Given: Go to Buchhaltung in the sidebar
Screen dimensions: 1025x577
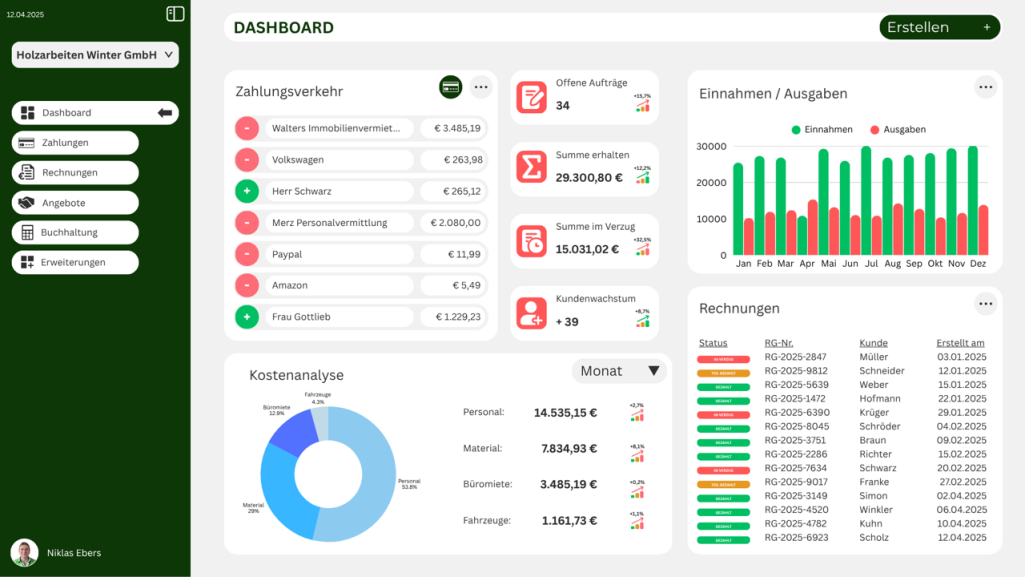Looking at the screenshot, I should point(75,232).
